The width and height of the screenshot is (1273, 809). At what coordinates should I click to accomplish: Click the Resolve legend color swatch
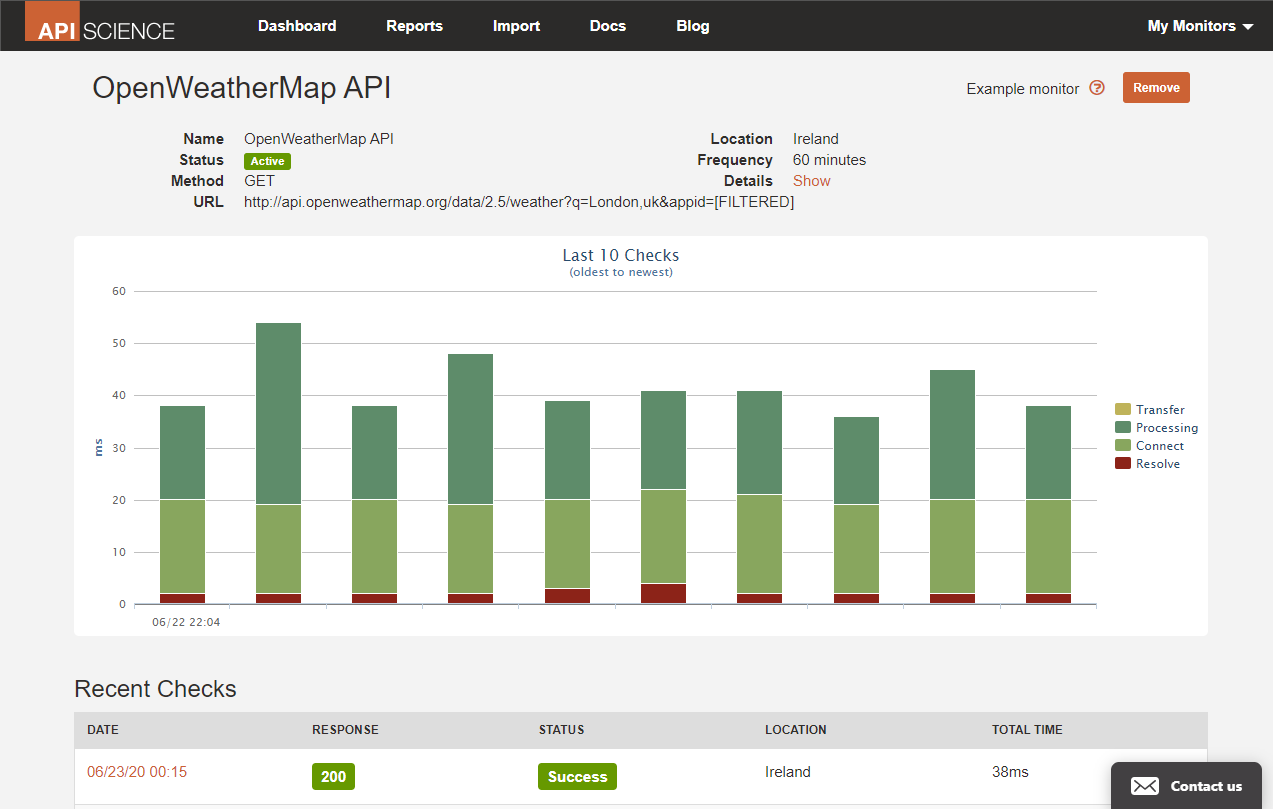[x=1123, y=464]
